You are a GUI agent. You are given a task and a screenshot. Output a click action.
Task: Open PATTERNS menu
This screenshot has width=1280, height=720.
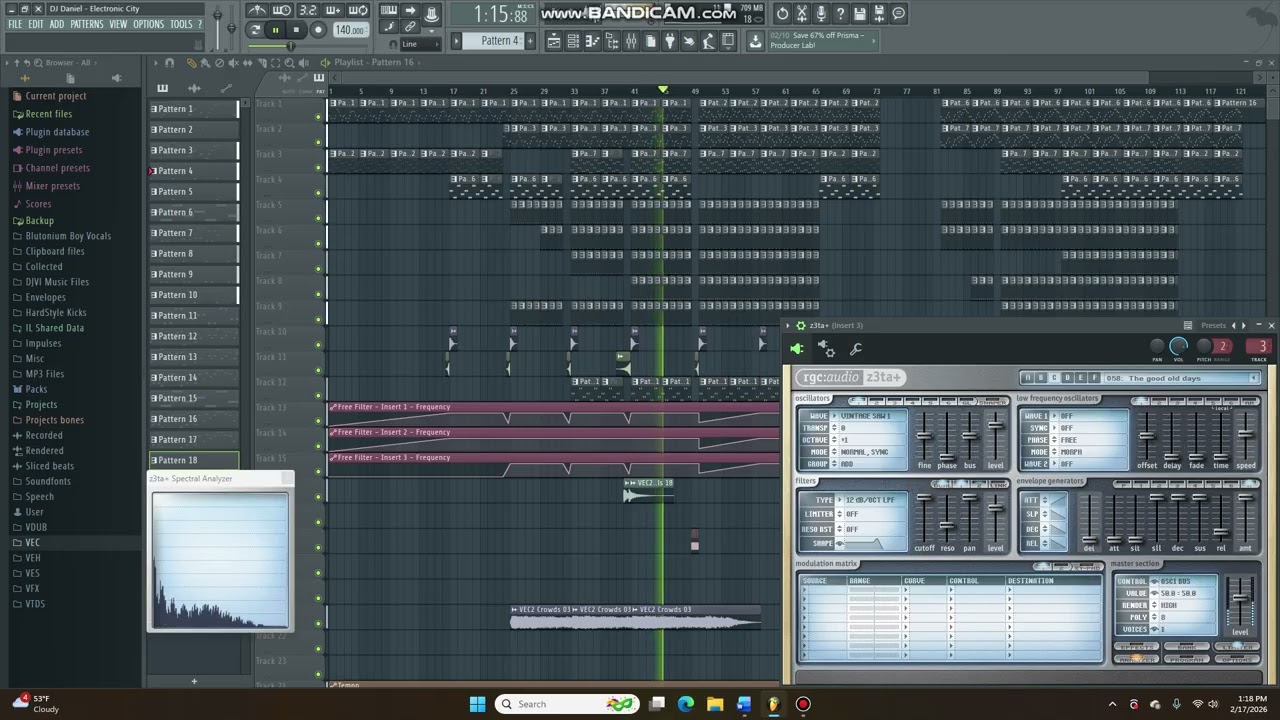point(87,24)
